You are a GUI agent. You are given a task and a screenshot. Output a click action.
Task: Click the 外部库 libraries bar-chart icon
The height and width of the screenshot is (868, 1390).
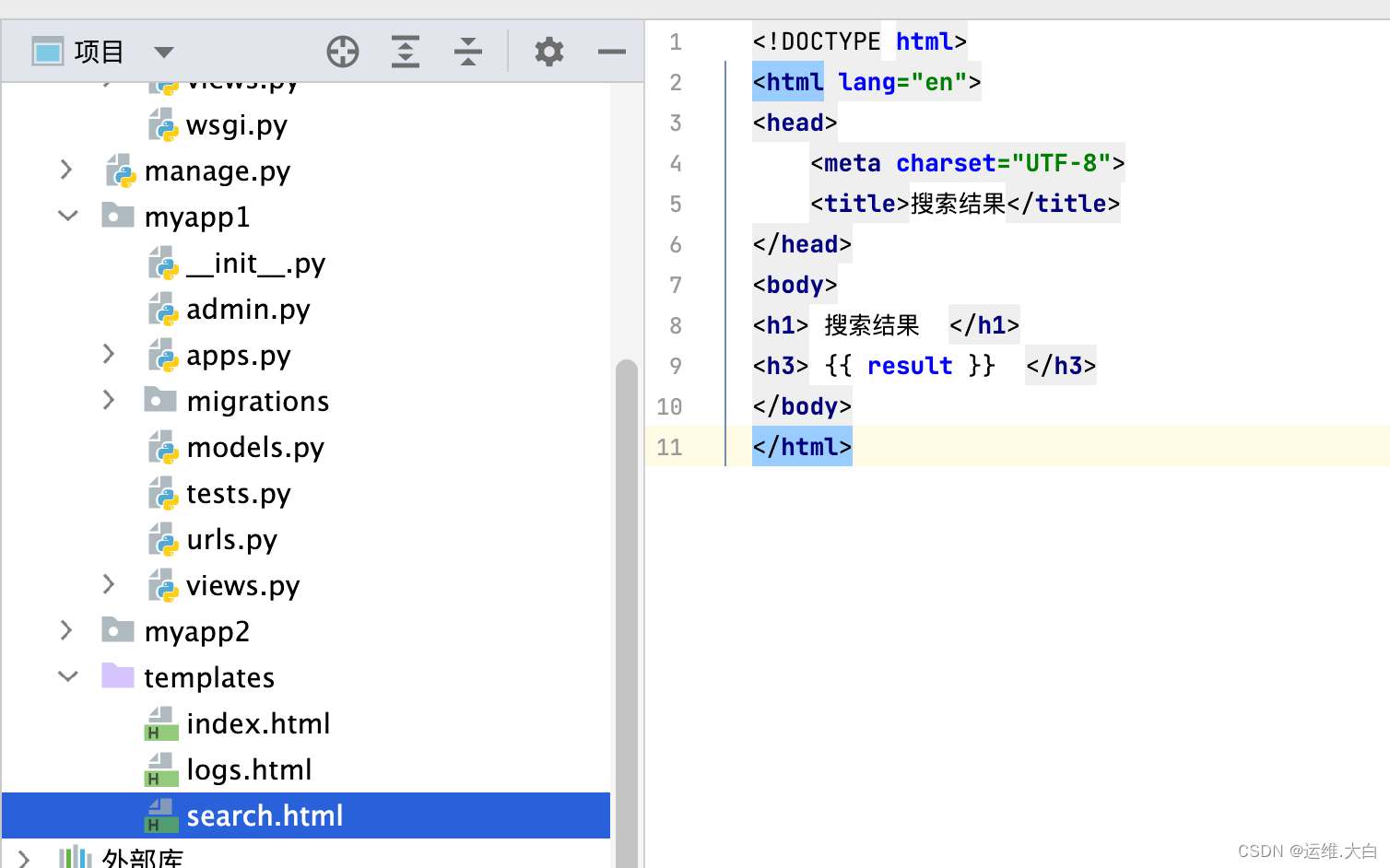point(75,858)
